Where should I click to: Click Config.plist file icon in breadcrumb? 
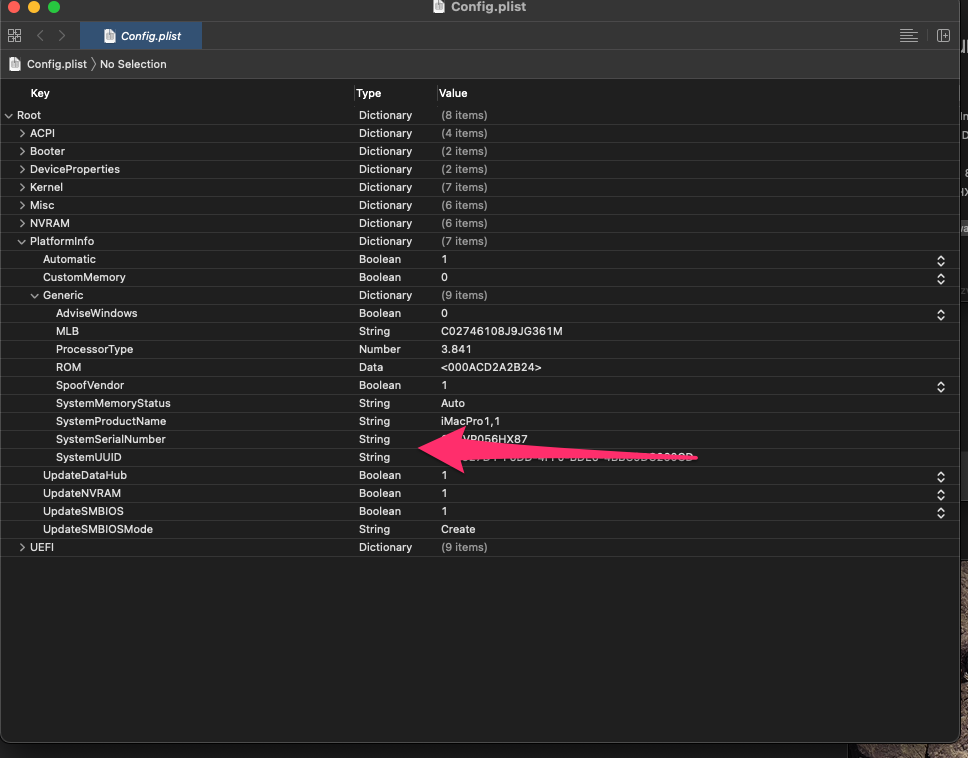tap(15, 64)
